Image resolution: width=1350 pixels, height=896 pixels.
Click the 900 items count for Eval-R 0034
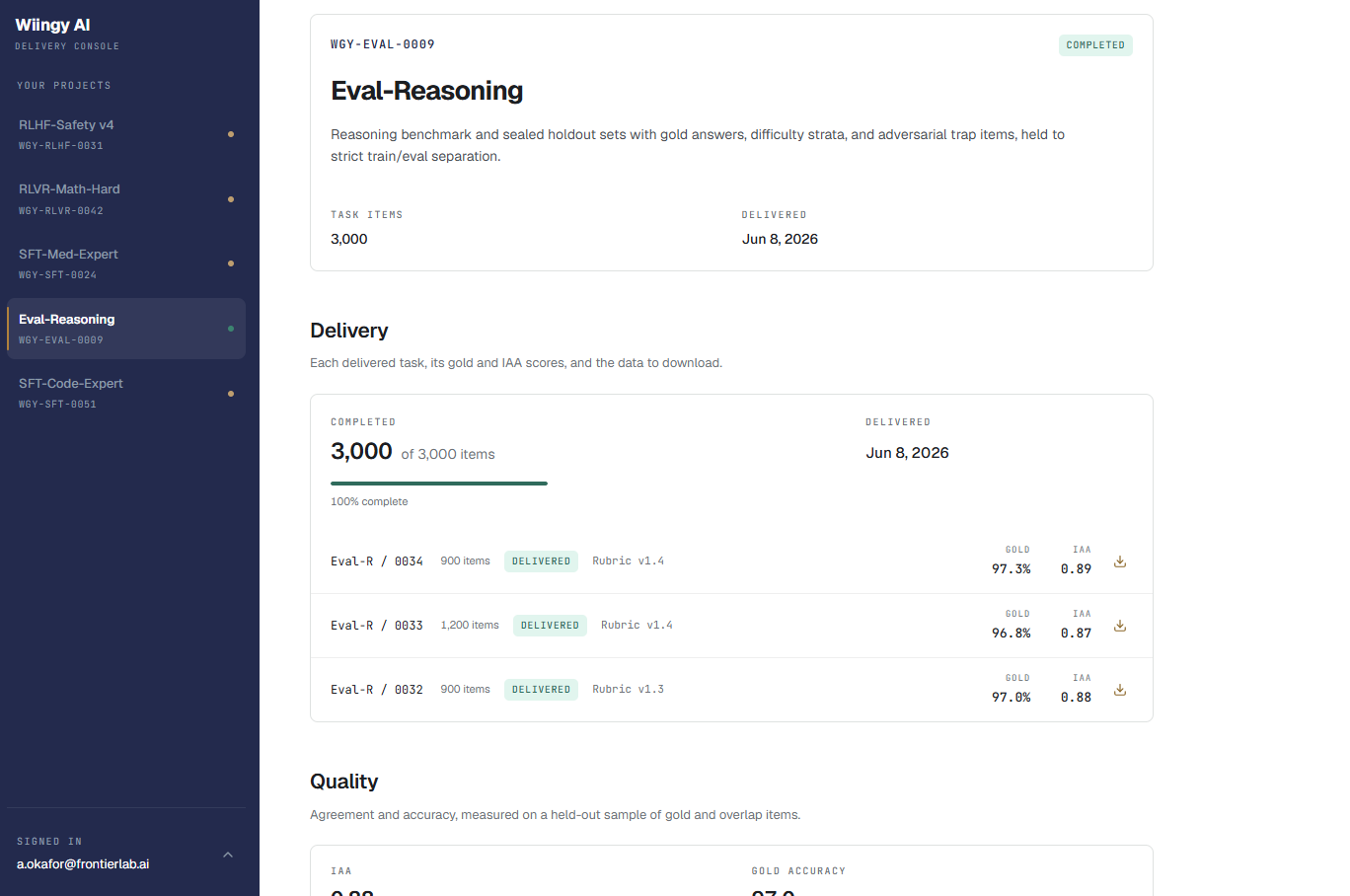[466, 561]
